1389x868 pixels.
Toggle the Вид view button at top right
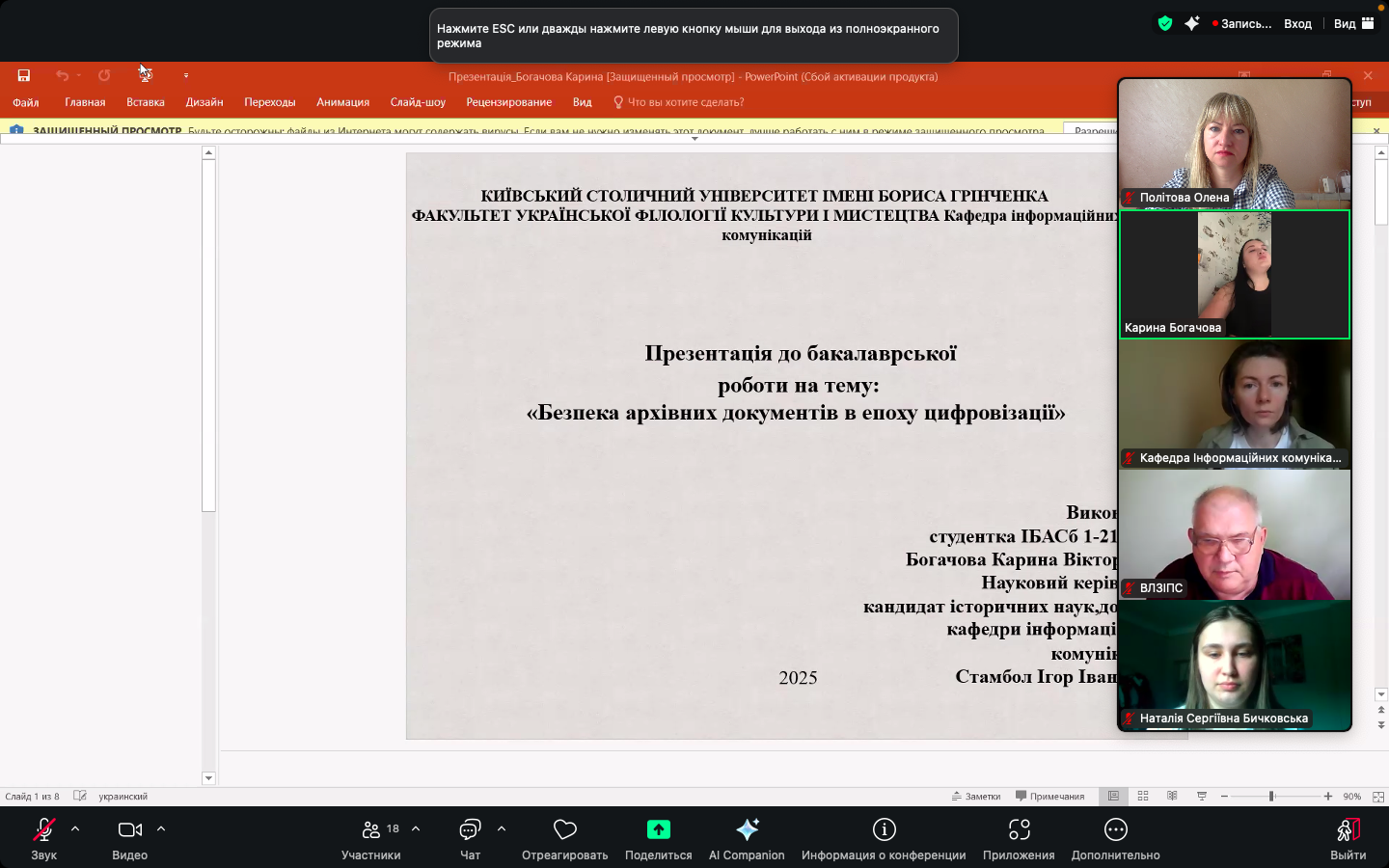(x=1353, y=24)
